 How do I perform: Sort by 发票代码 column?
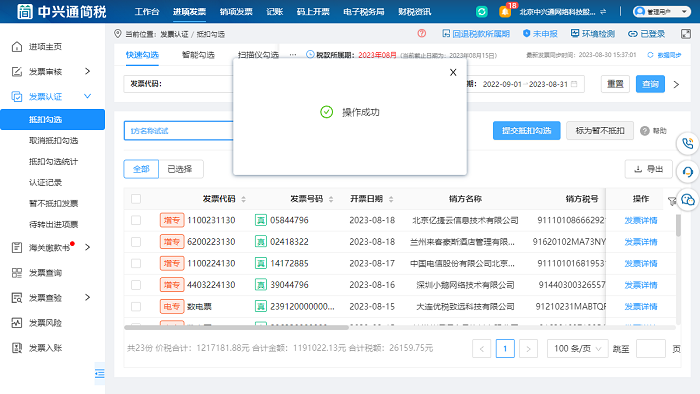tap(243, 199)
